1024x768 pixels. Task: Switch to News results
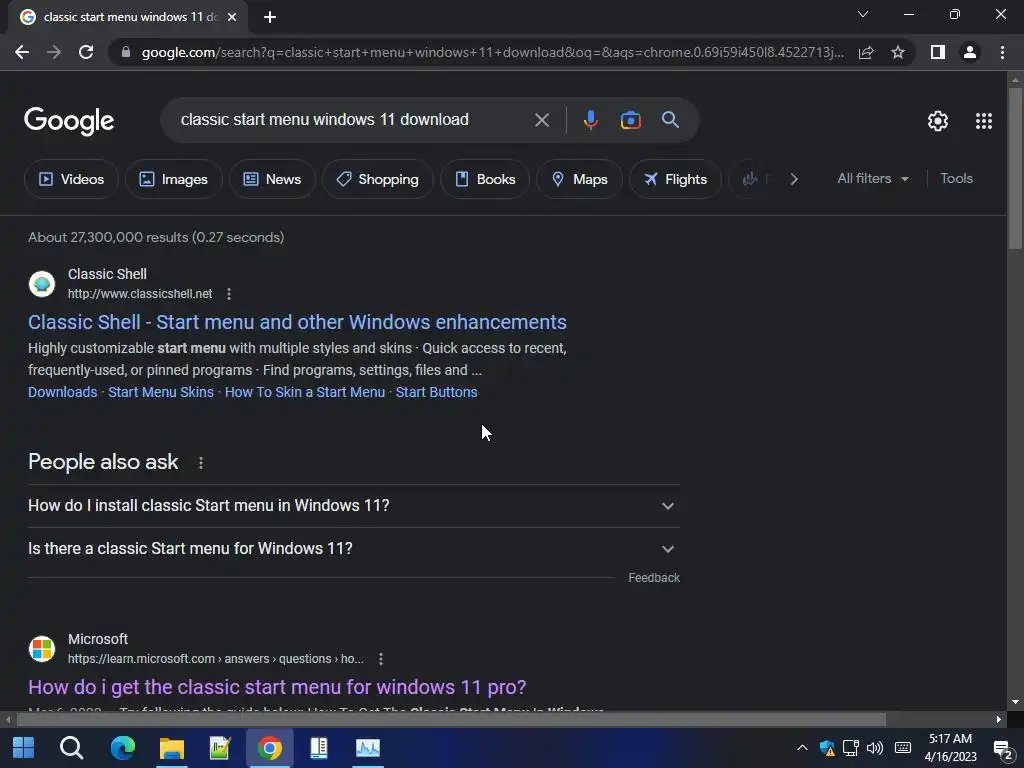272,179
